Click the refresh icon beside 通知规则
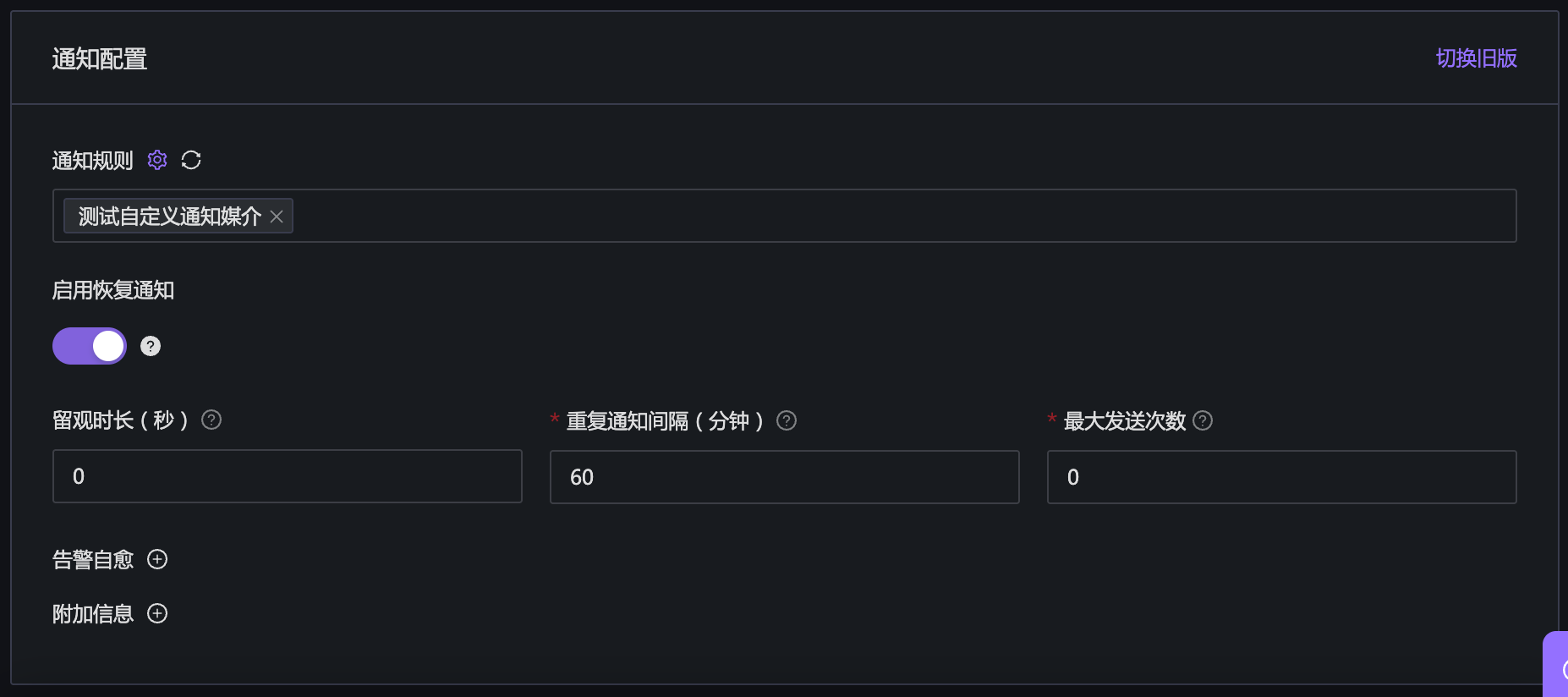 click(x=191, y=160)
